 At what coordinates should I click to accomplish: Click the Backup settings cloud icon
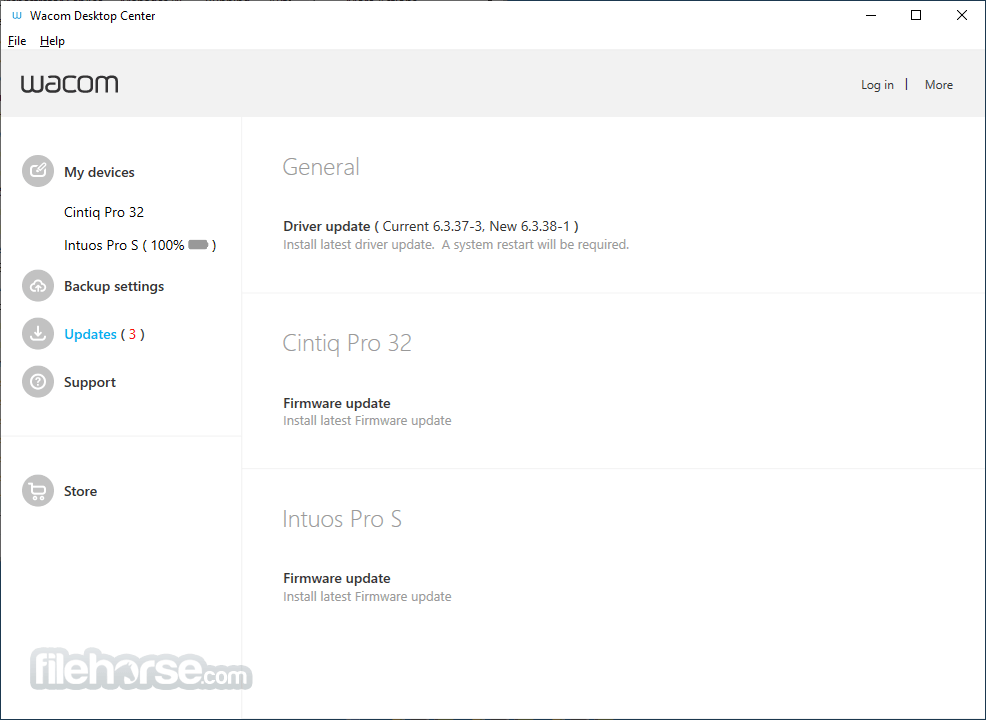(38, 285)
